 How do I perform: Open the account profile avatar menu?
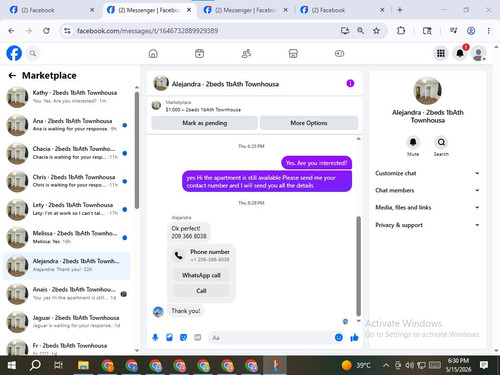[479, 54]
